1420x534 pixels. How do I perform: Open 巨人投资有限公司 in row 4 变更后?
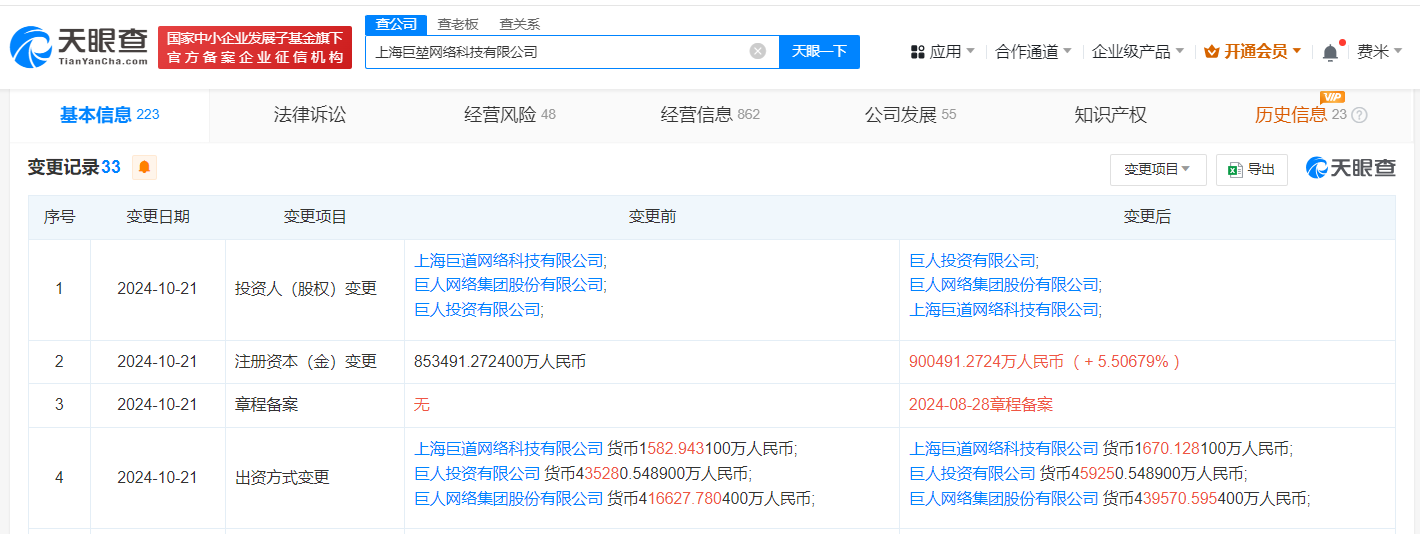click(x=972, y=473)
